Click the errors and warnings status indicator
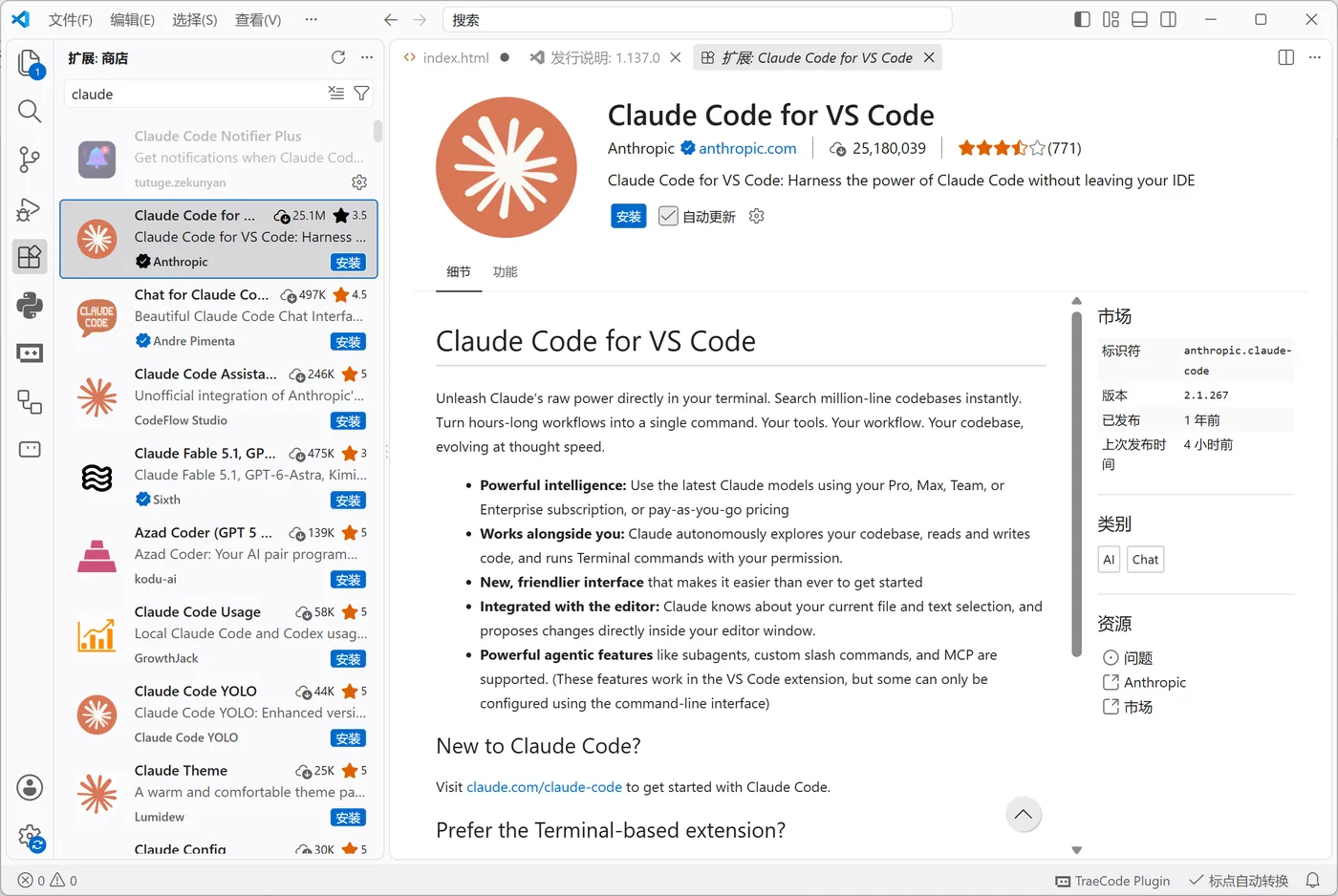The image size is (1338, 896). pyautogui.click(x=48, y=880)
